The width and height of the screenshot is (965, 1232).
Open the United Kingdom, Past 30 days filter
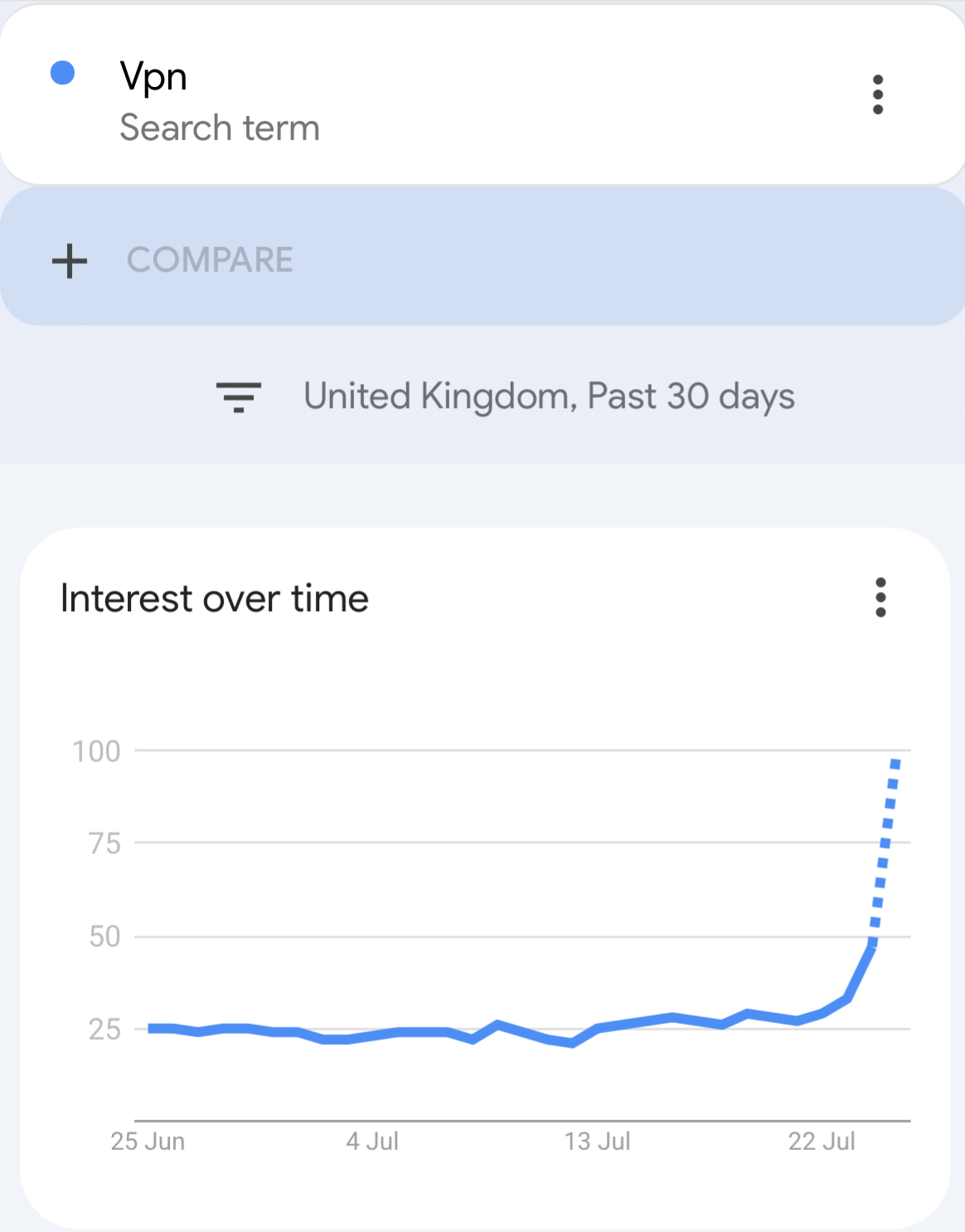pos(549,396)
